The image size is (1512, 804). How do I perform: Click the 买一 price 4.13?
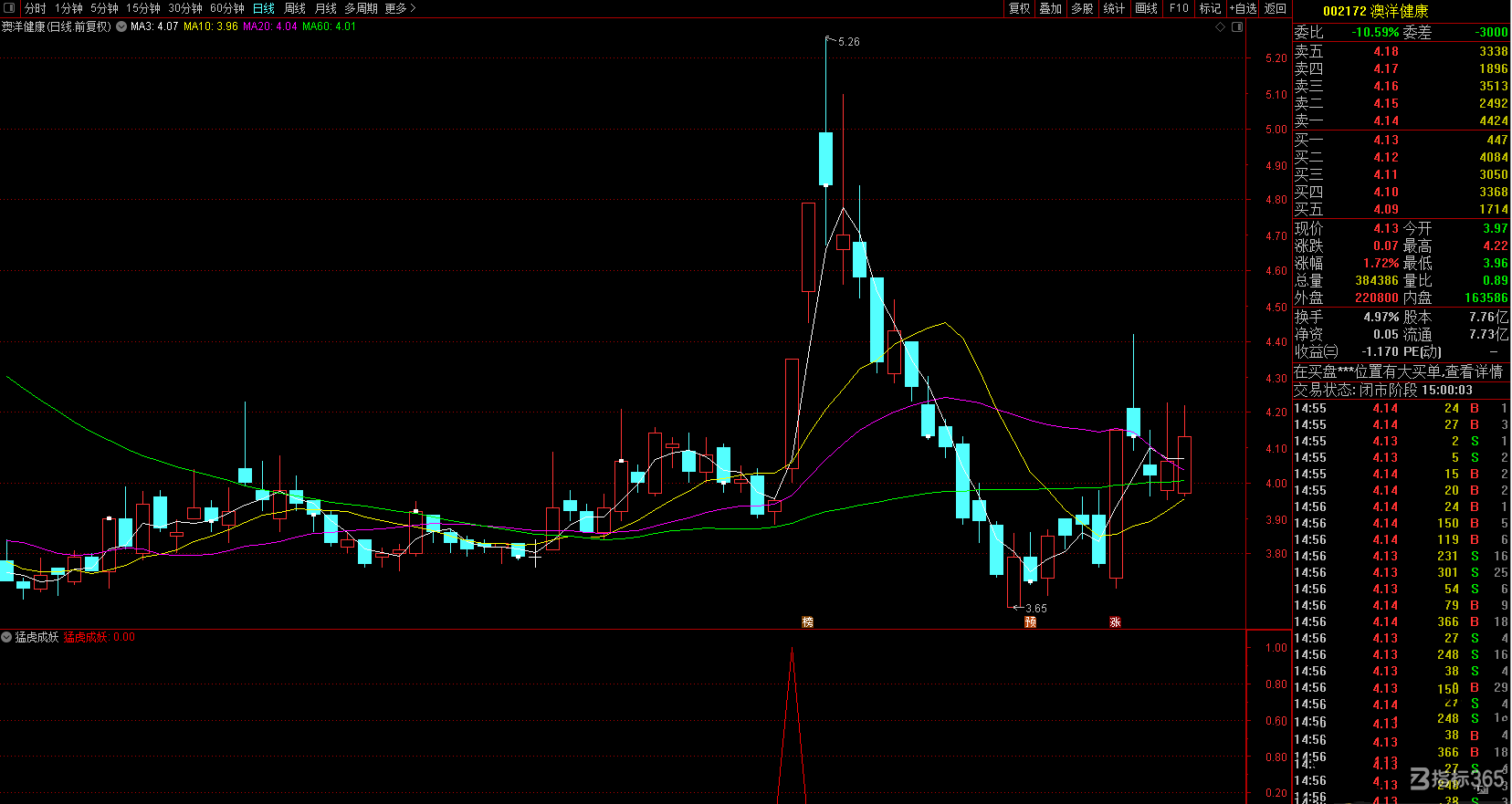coord(1386,140)
